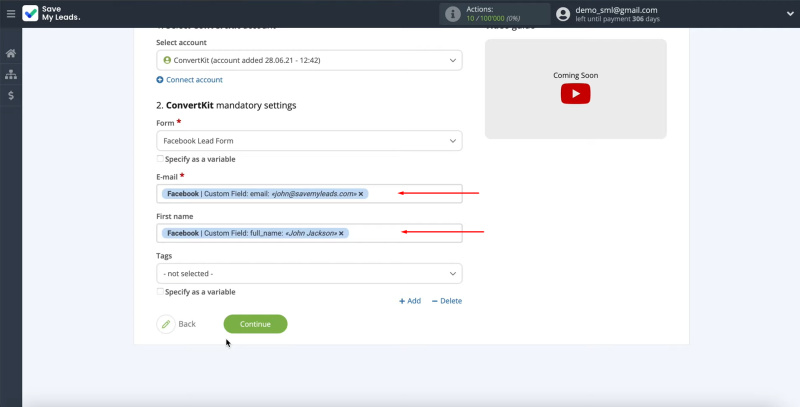Screen dimensions: 800x407
Task: Remove the full_name custom field tag
Action: [341, 233]
